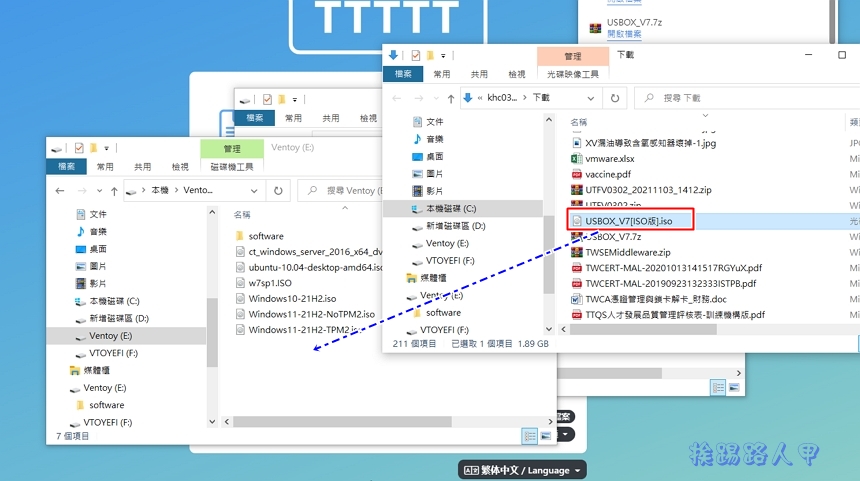This screenshot has width=860, height=481.
Task: Click 名稱 column header in 下載 window
Action: point(579,122)
